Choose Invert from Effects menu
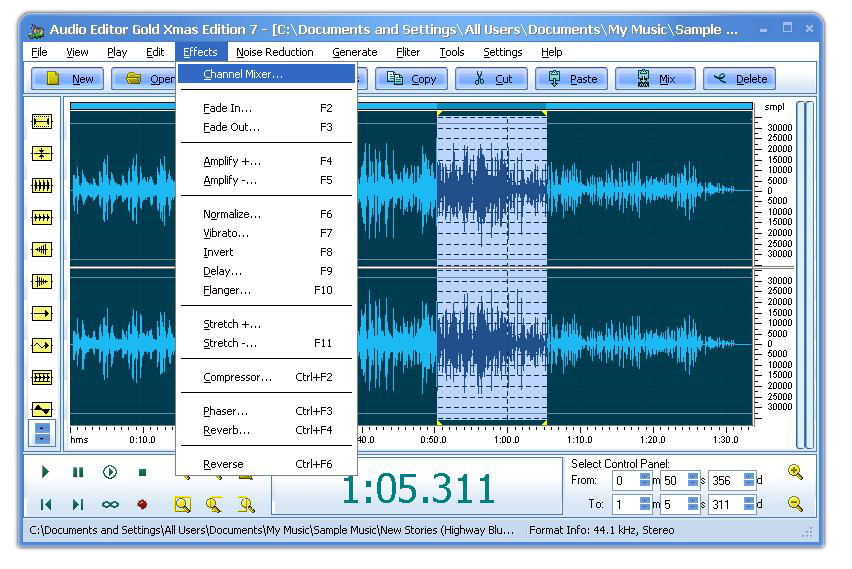This screenshot has width=852, height=569. point(267,252)
